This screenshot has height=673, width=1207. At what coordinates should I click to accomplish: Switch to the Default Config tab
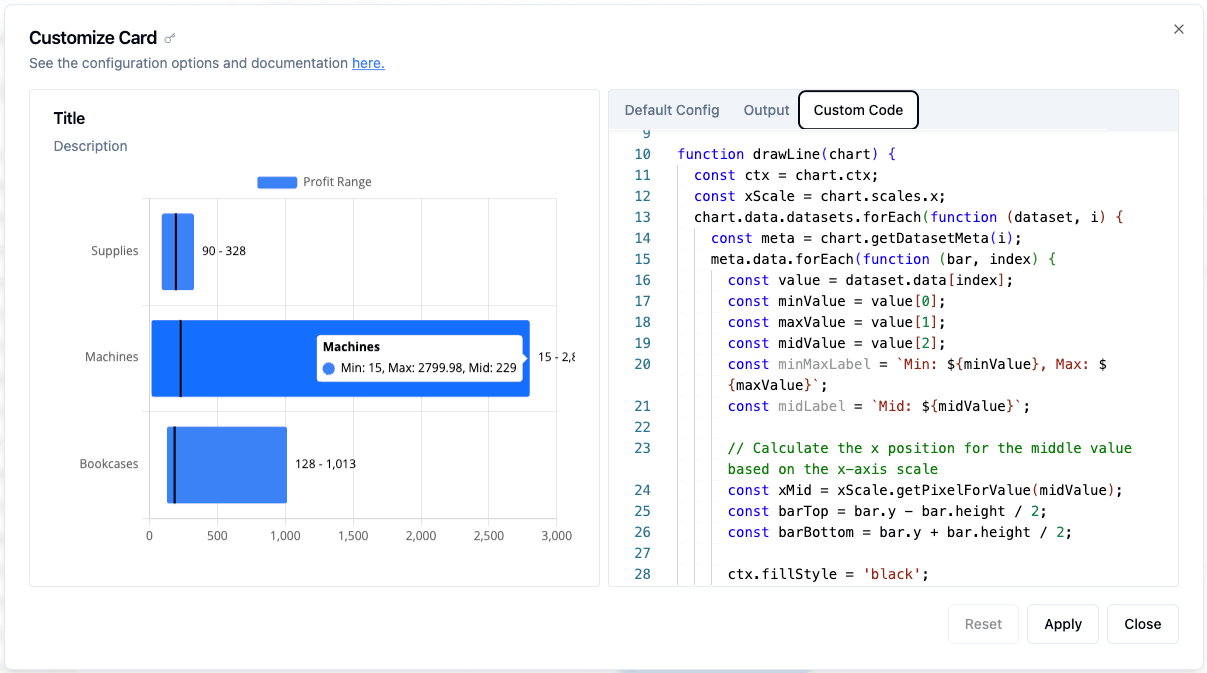(671, 110)
